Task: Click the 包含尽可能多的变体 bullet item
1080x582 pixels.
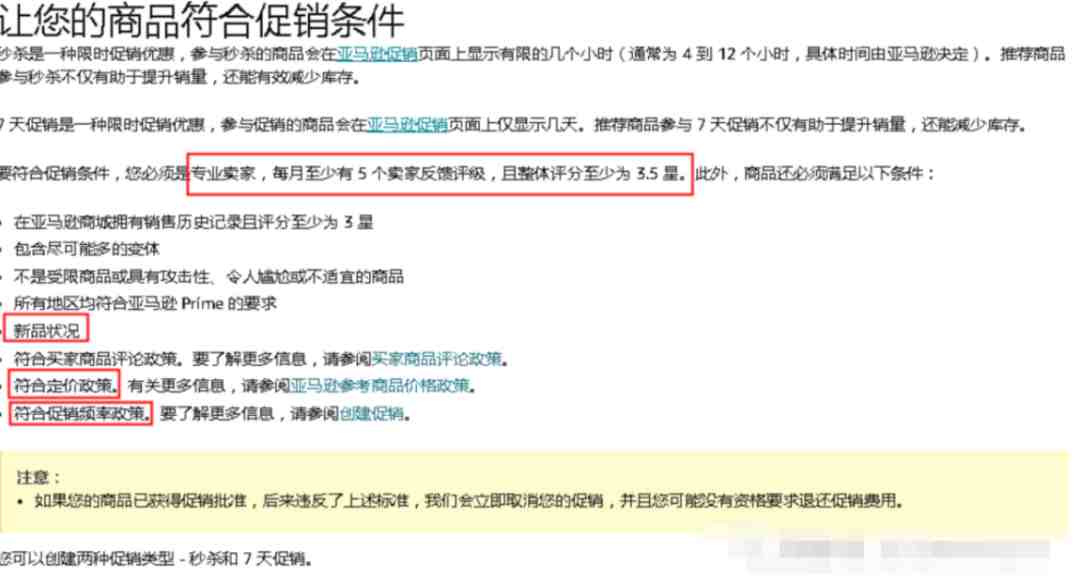Action: (87, 249)
